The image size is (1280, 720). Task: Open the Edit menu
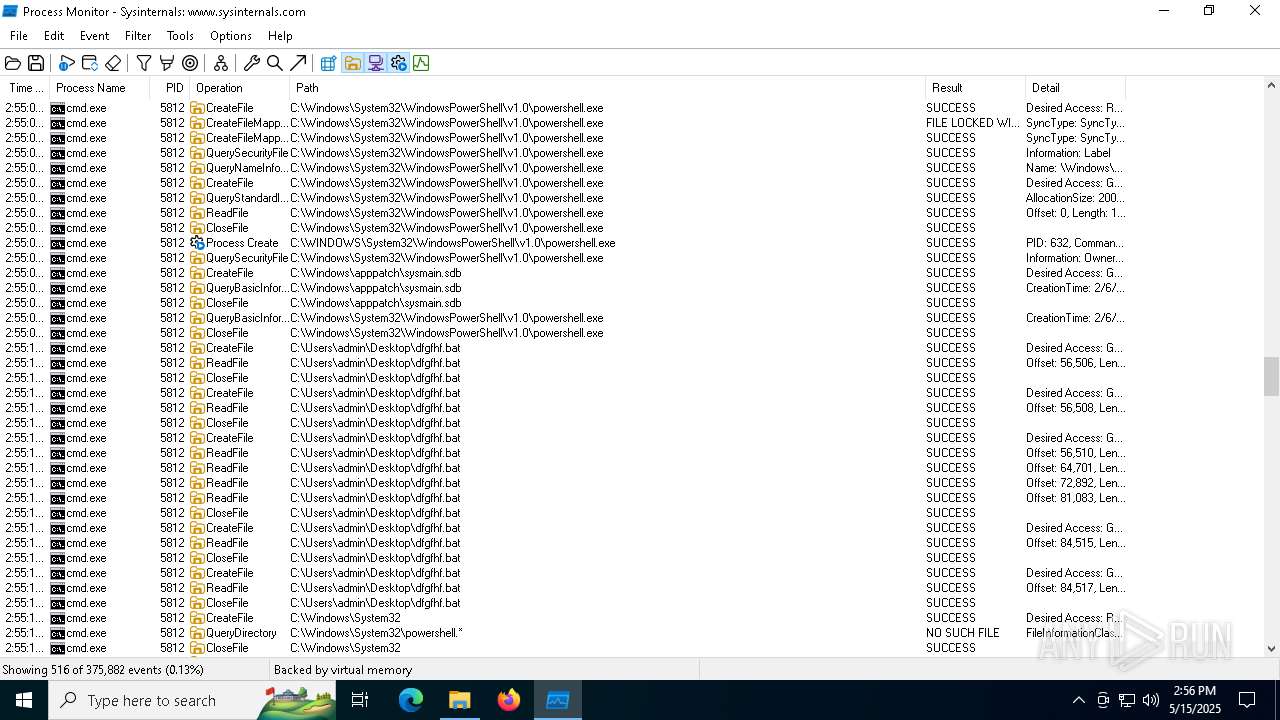tap(54, 36)
